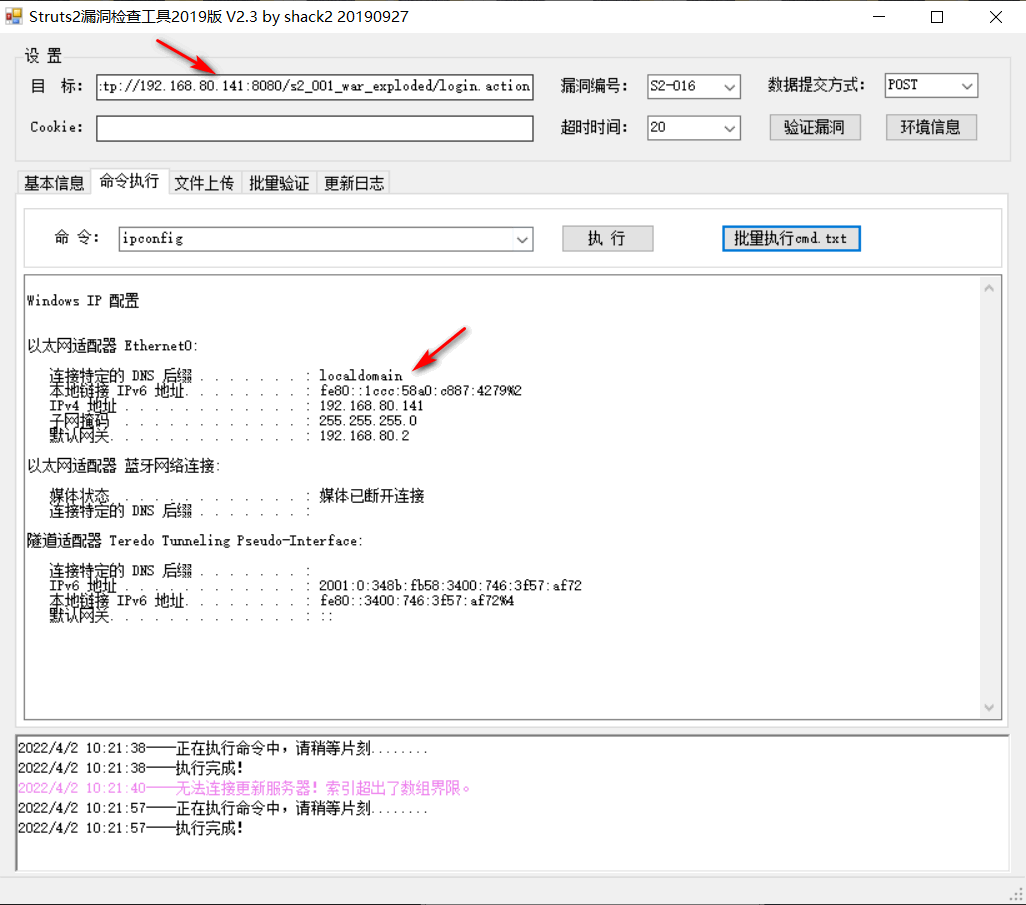
Task: Click the 执 行 execute button
Action: pyautogui.click(x=607, y=238)
